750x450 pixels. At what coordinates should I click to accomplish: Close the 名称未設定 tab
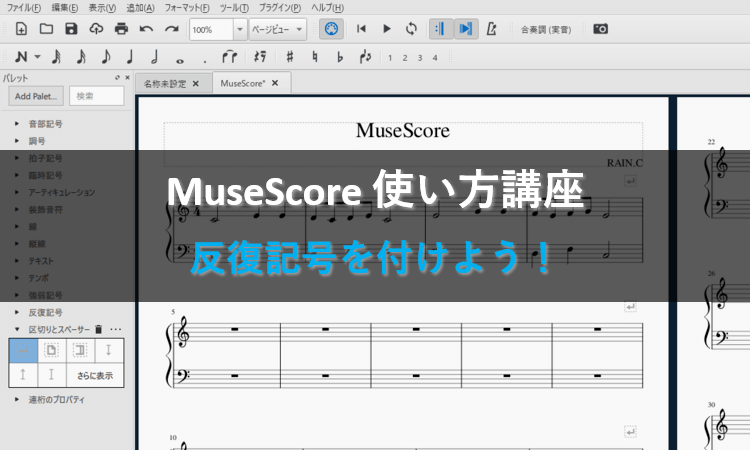[x=196, y=84]
